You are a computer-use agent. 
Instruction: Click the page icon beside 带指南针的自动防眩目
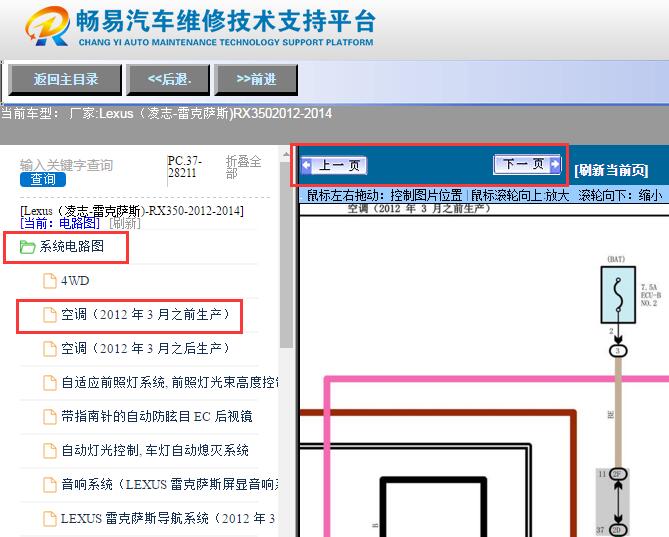(50, 417)
